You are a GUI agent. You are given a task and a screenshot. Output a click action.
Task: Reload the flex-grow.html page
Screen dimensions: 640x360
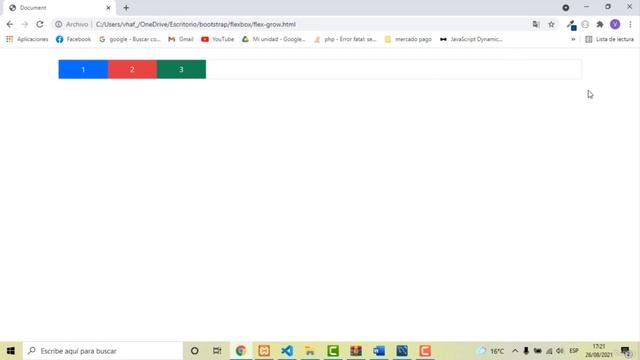tap(40, 24)
